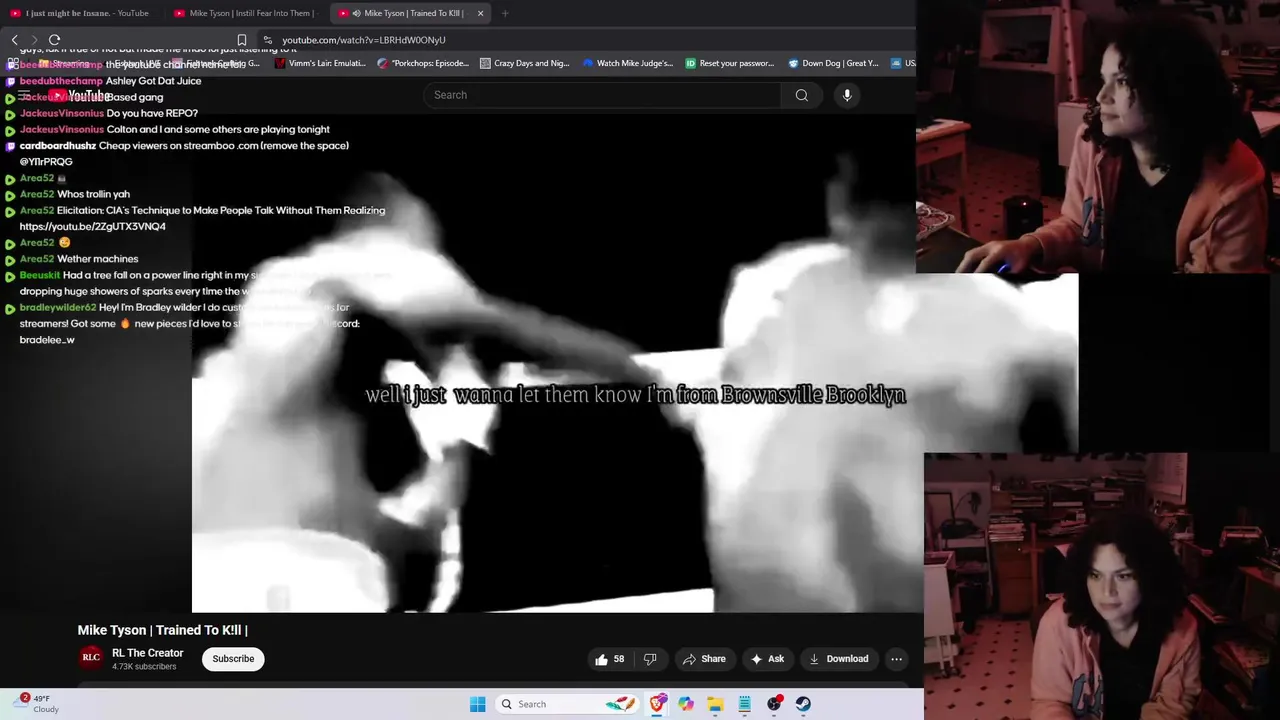The height and width of the screenshot is (720, 1280).
Task: Open the Reset your password bookmark
Action: click(730, 63)
